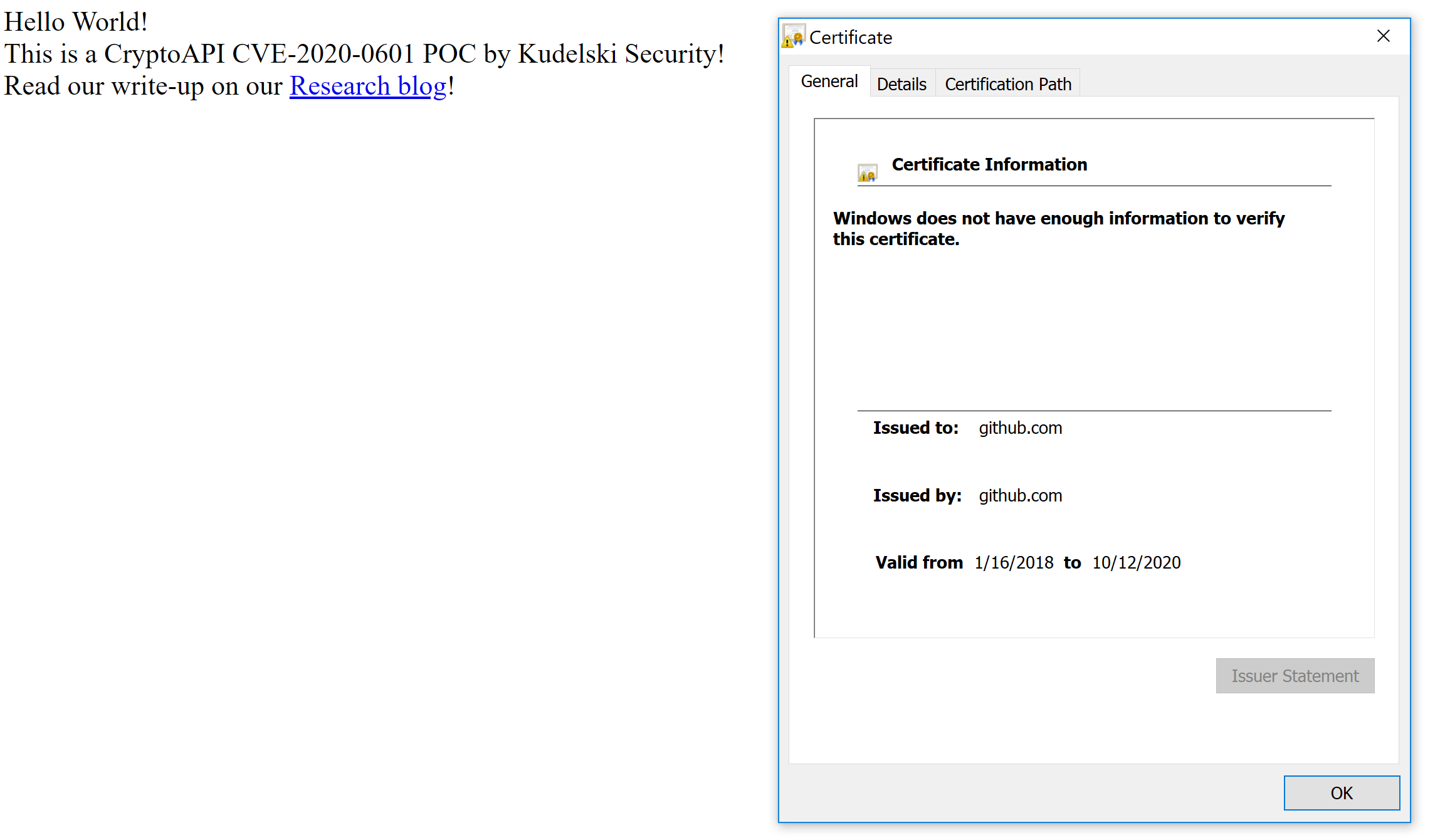The height and width of the screenshot is (840, 1445).
Task: Select the Issued to github.com value
Action: coord(1021,428)
